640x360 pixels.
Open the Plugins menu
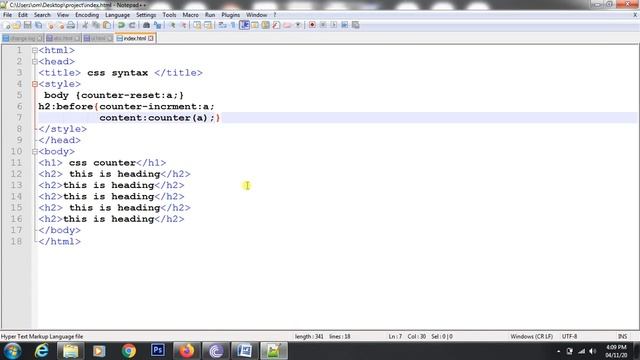tap(231, 15)
